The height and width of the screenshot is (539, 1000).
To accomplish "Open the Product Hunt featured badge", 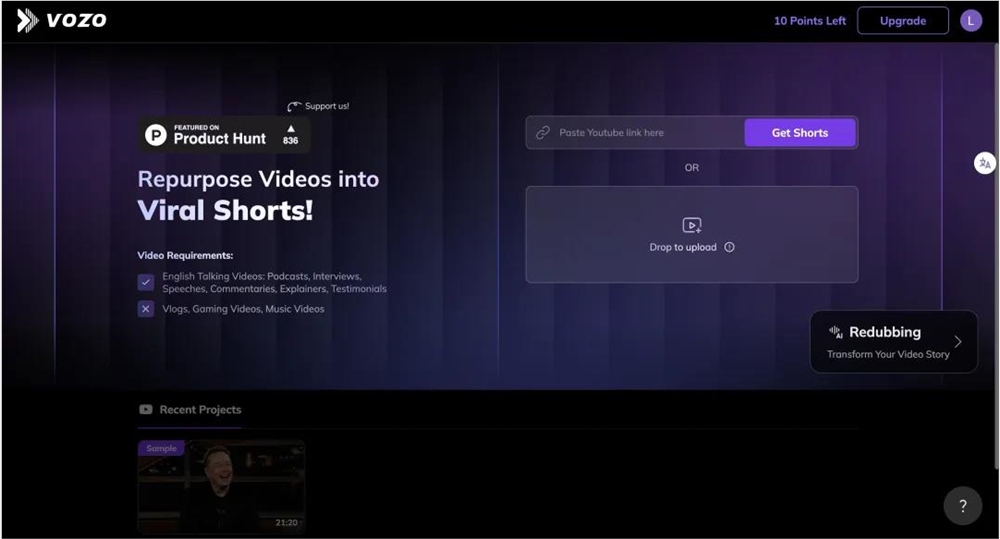I will [x=224, y=135].
